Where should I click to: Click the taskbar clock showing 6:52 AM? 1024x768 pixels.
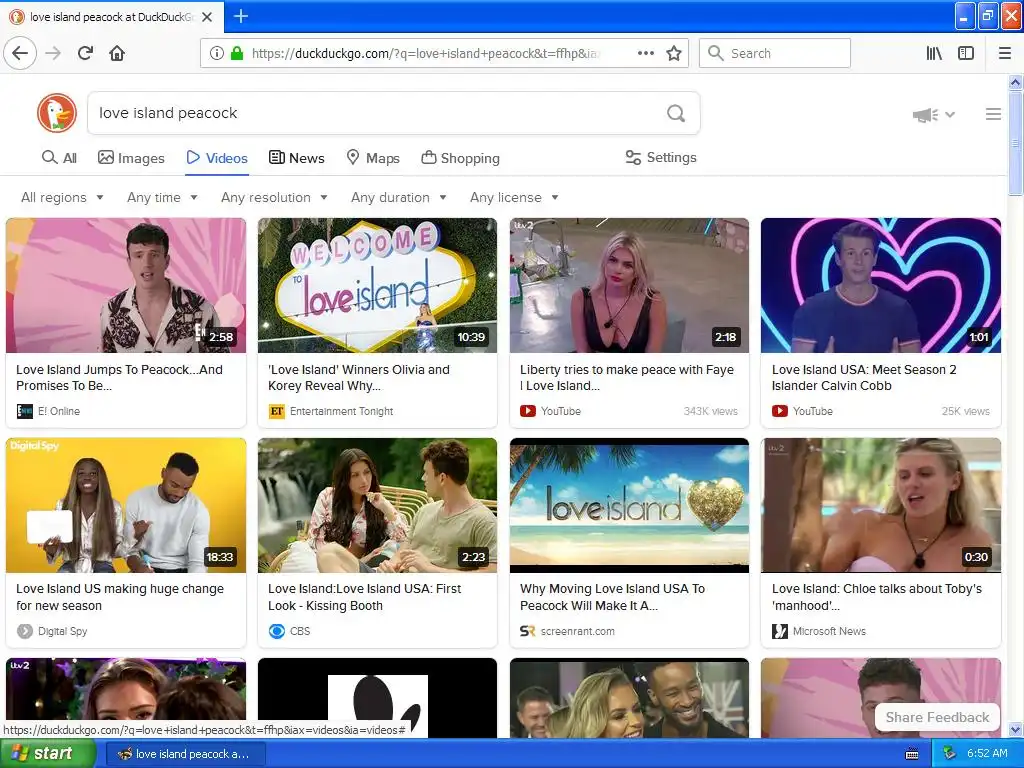(x=987, y=754)
